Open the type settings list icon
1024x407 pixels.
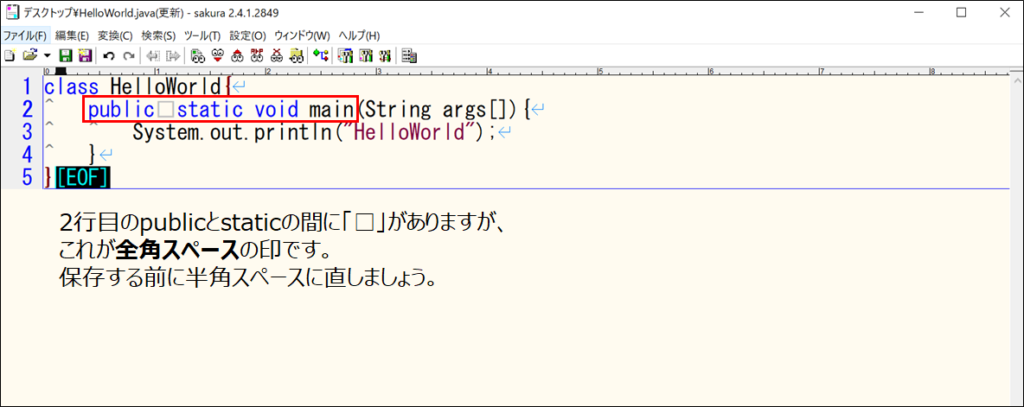(x=345, y=56)
